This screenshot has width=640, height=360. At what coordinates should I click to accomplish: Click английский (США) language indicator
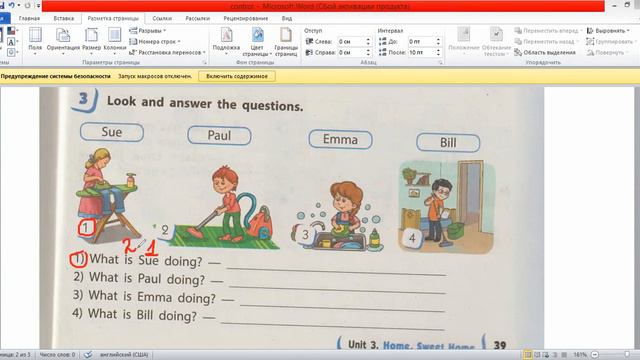click(124, 355)
